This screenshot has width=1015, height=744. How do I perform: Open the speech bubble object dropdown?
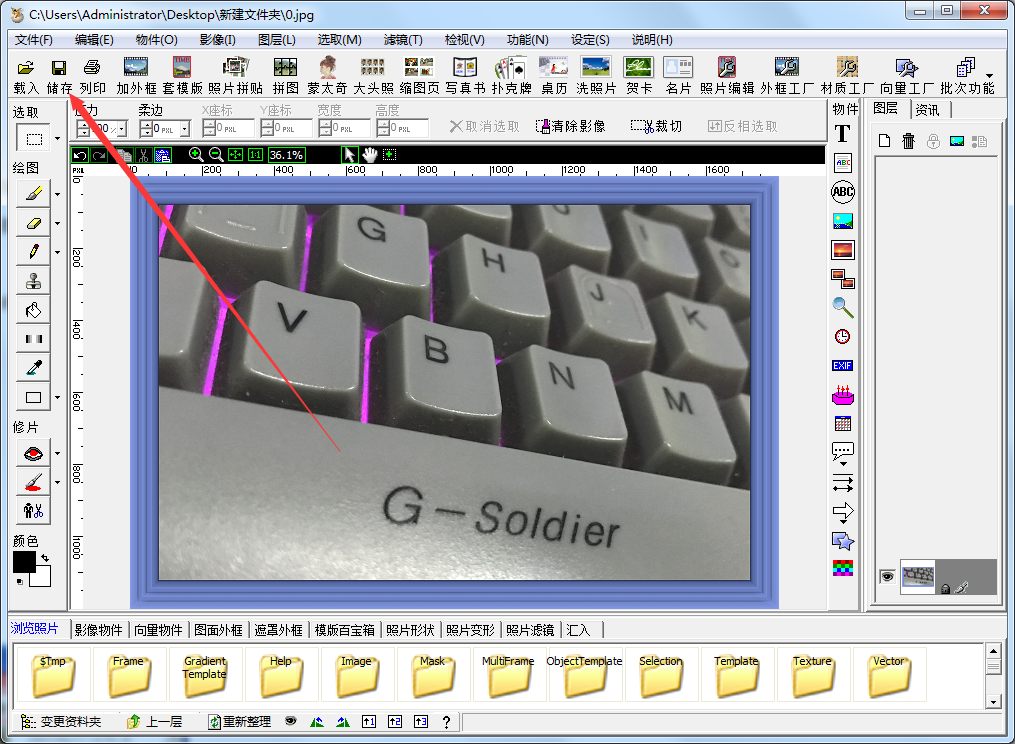pos(843,464)
